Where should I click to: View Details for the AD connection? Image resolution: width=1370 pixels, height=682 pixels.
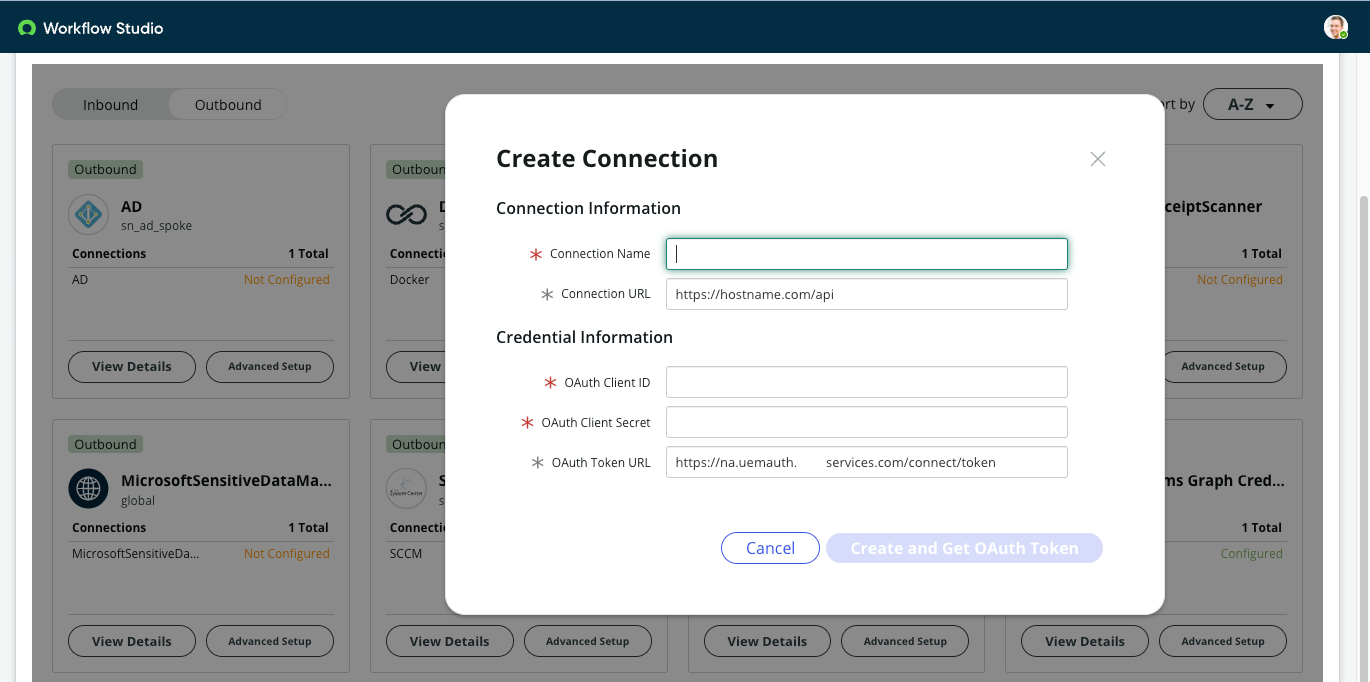pos(131,367)
